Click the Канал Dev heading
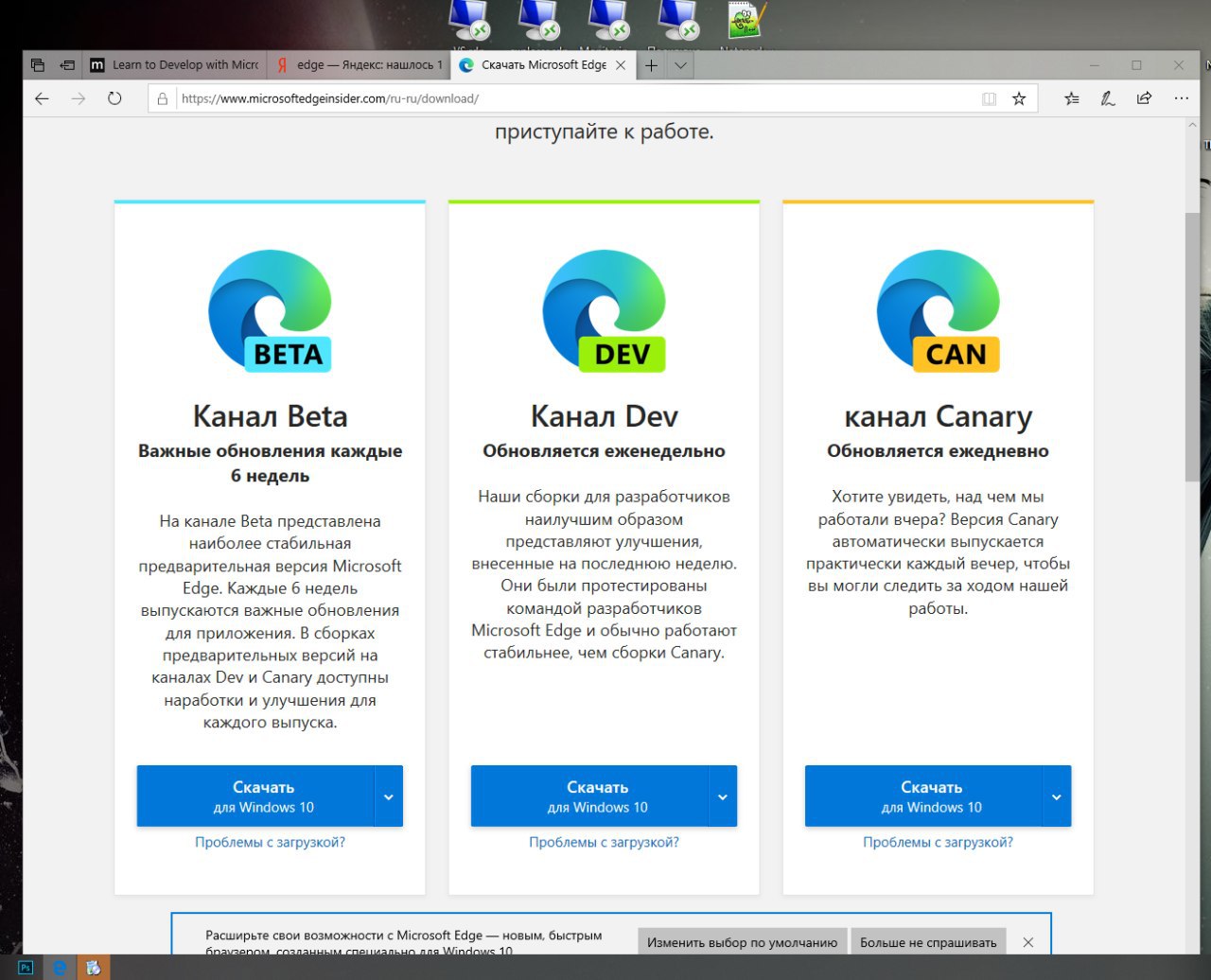1211x980 pixels. click(x=605, y=416)
